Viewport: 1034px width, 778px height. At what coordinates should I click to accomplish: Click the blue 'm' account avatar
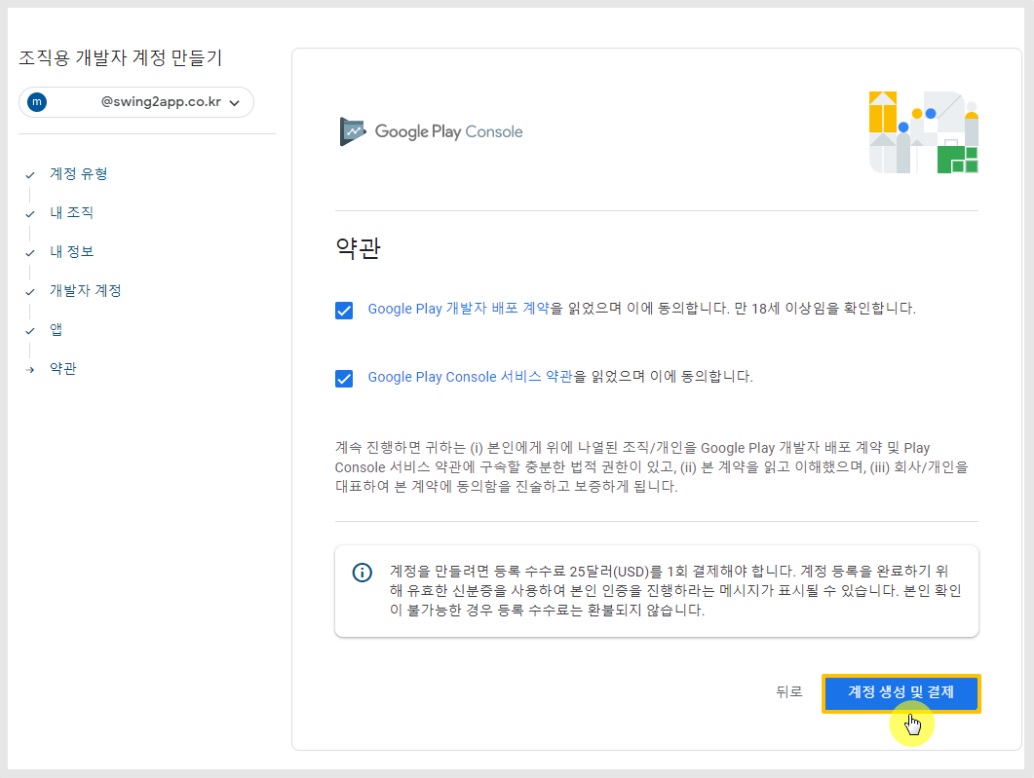point(37,102)
